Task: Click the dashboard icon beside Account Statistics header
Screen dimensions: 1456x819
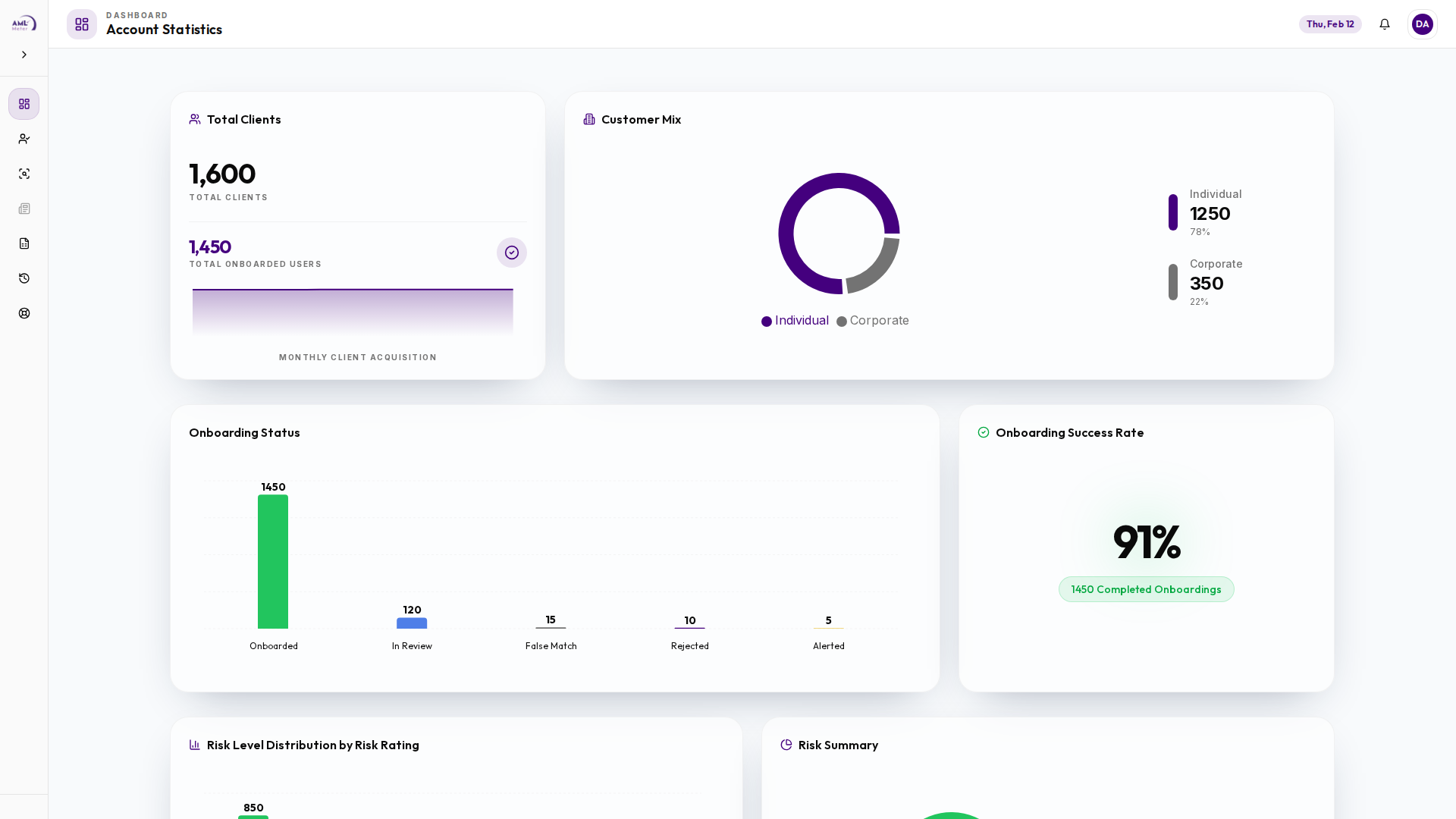Action: coord(82,24)
